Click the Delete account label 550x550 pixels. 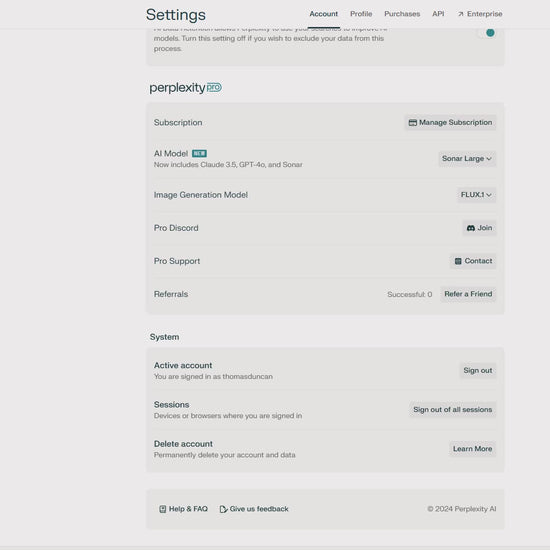[x=183, y=444]
